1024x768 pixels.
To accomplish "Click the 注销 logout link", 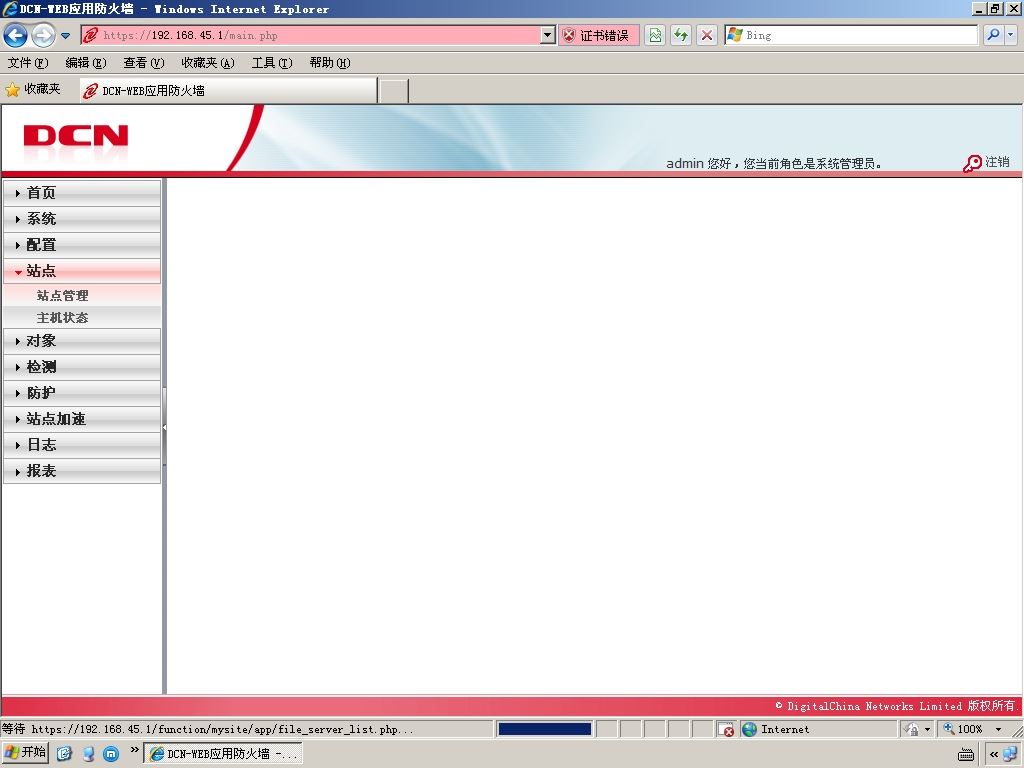I will [x=997, y=162].
